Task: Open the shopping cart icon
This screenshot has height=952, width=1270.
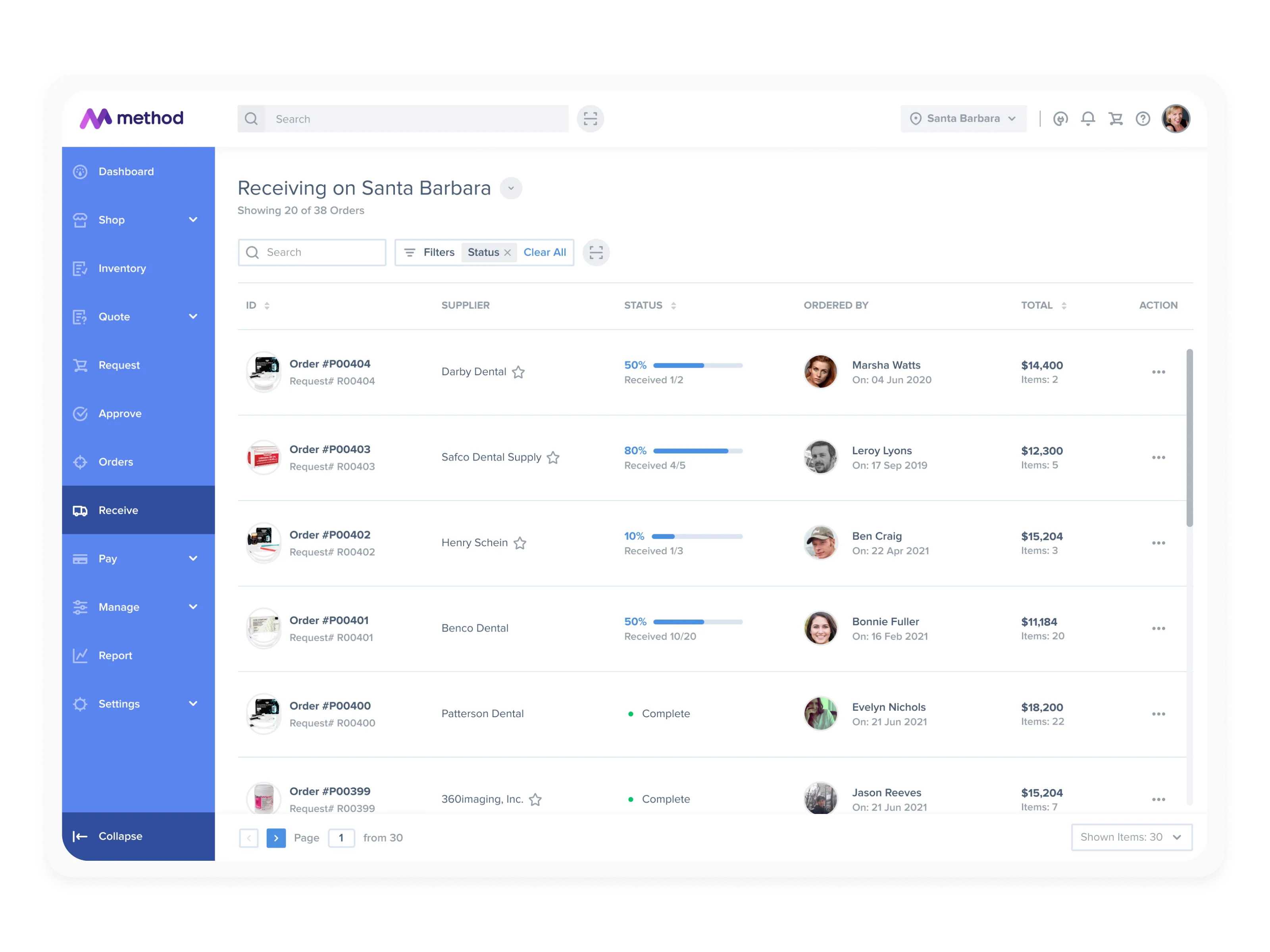Action: click(1116, 119)
